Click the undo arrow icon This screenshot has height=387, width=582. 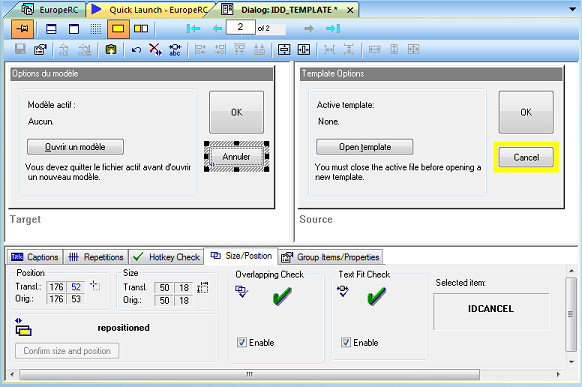[x=136, y=50]
